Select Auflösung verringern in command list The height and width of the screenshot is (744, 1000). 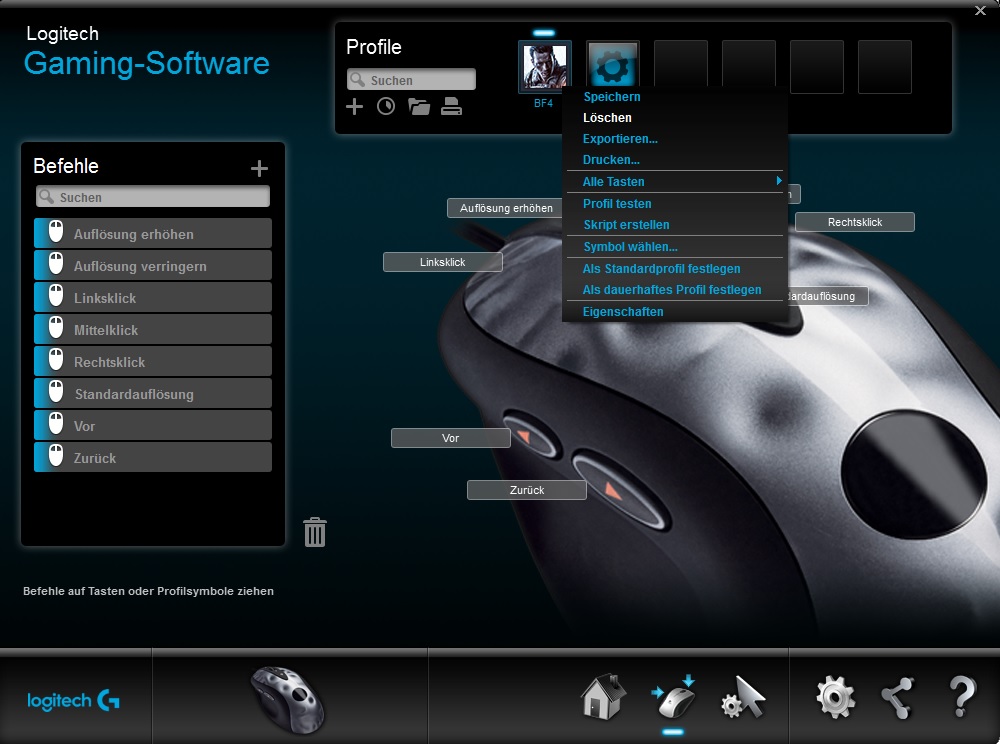tap(153, 265)
